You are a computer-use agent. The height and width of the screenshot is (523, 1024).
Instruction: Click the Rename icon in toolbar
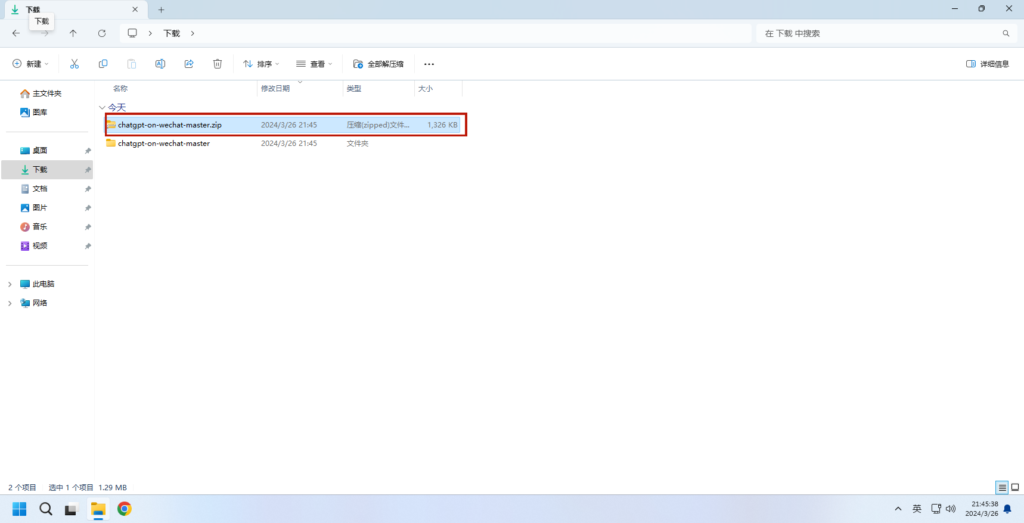coord(160,64)
